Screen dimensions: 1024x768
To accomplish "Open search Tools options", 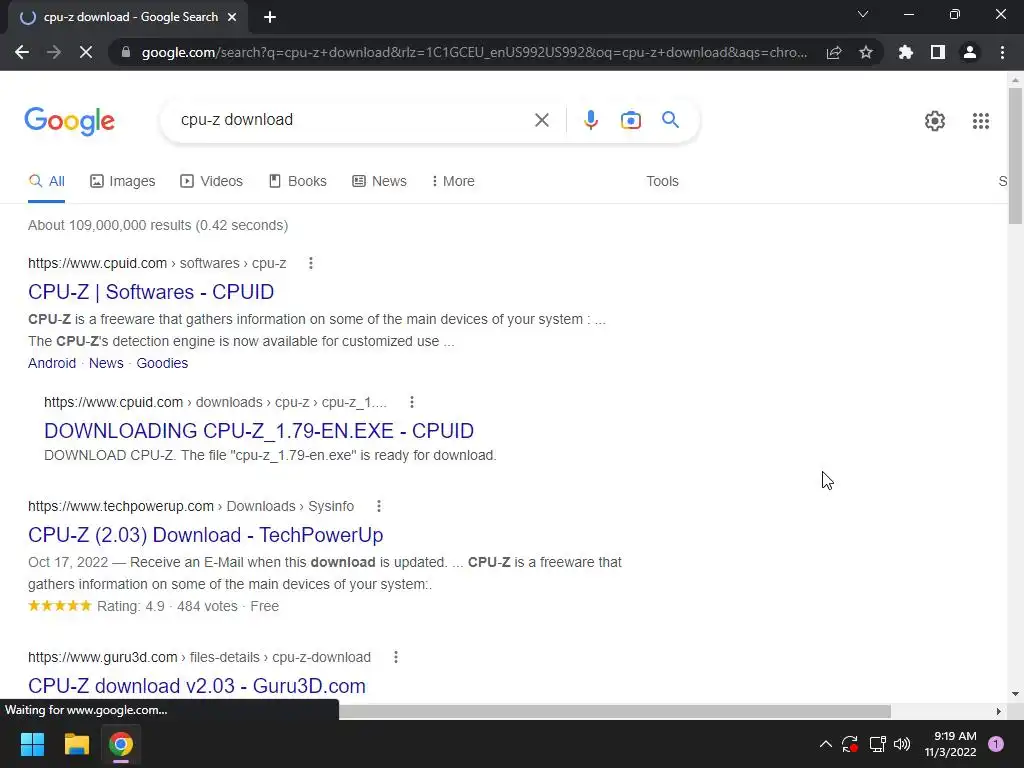I will [662, 182].
